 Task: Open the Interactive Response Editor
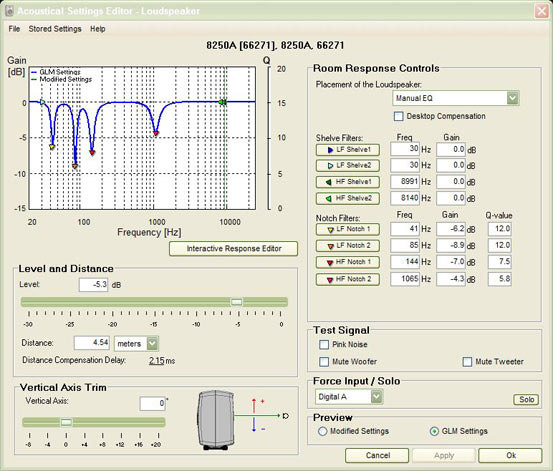233,249
